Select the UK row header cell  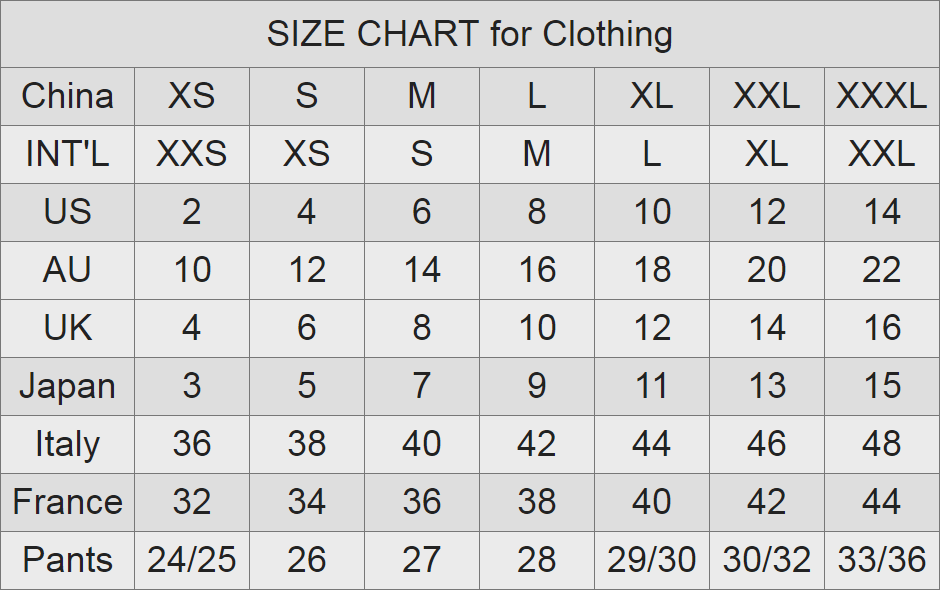67,329
